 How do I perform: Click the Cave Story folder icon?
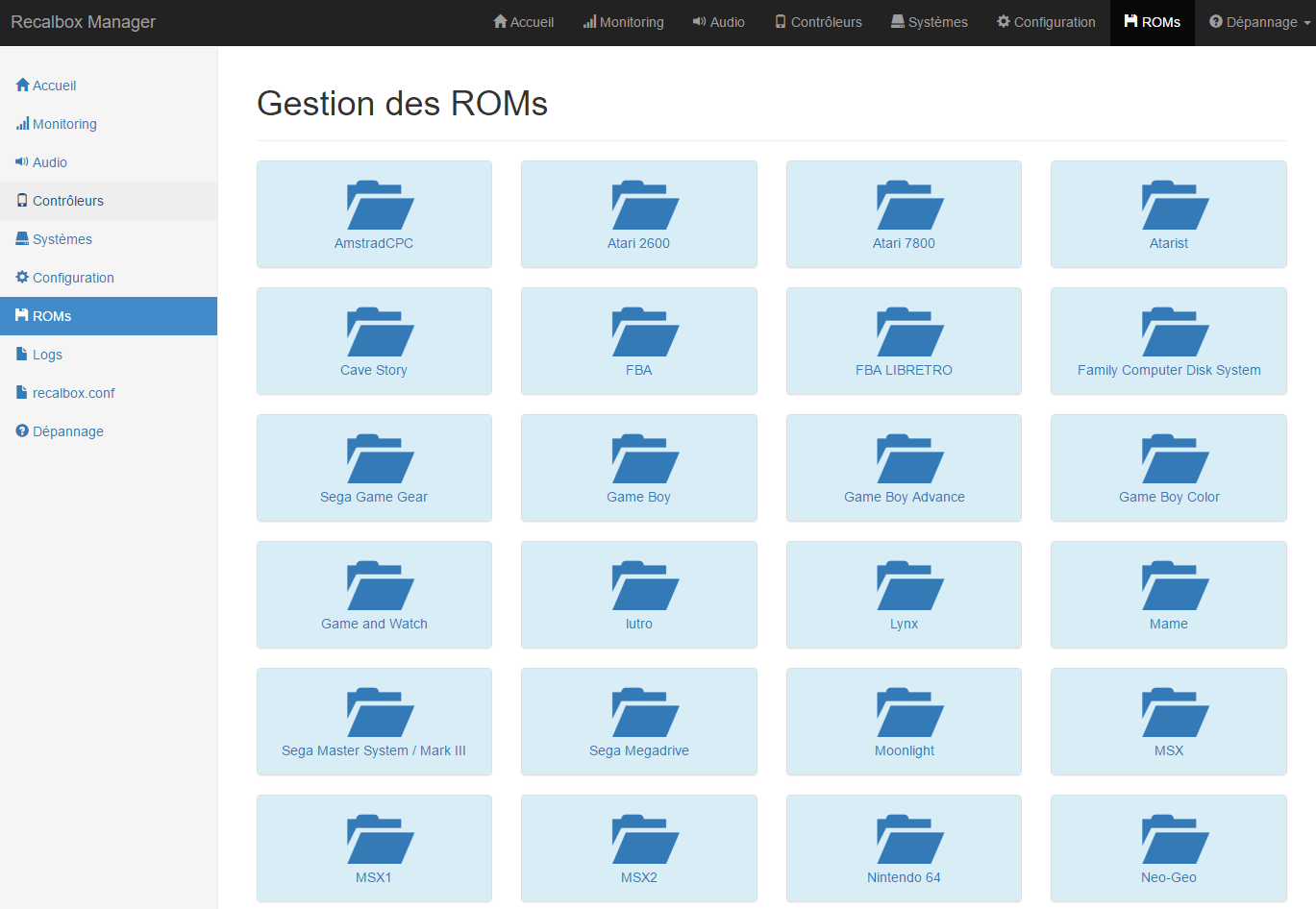(380, 332)
